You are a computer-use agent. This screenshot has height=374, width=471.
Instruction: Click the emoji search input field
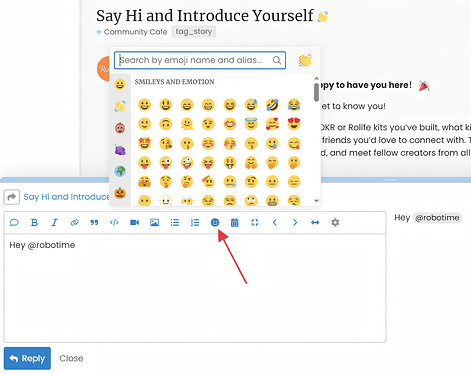[x=200, y=60]
